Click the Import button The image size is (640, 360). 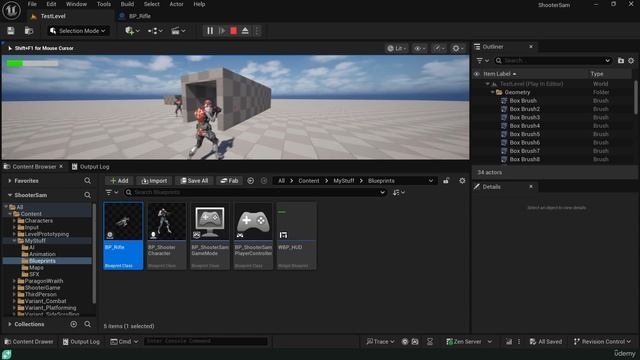tap(154, 180)
